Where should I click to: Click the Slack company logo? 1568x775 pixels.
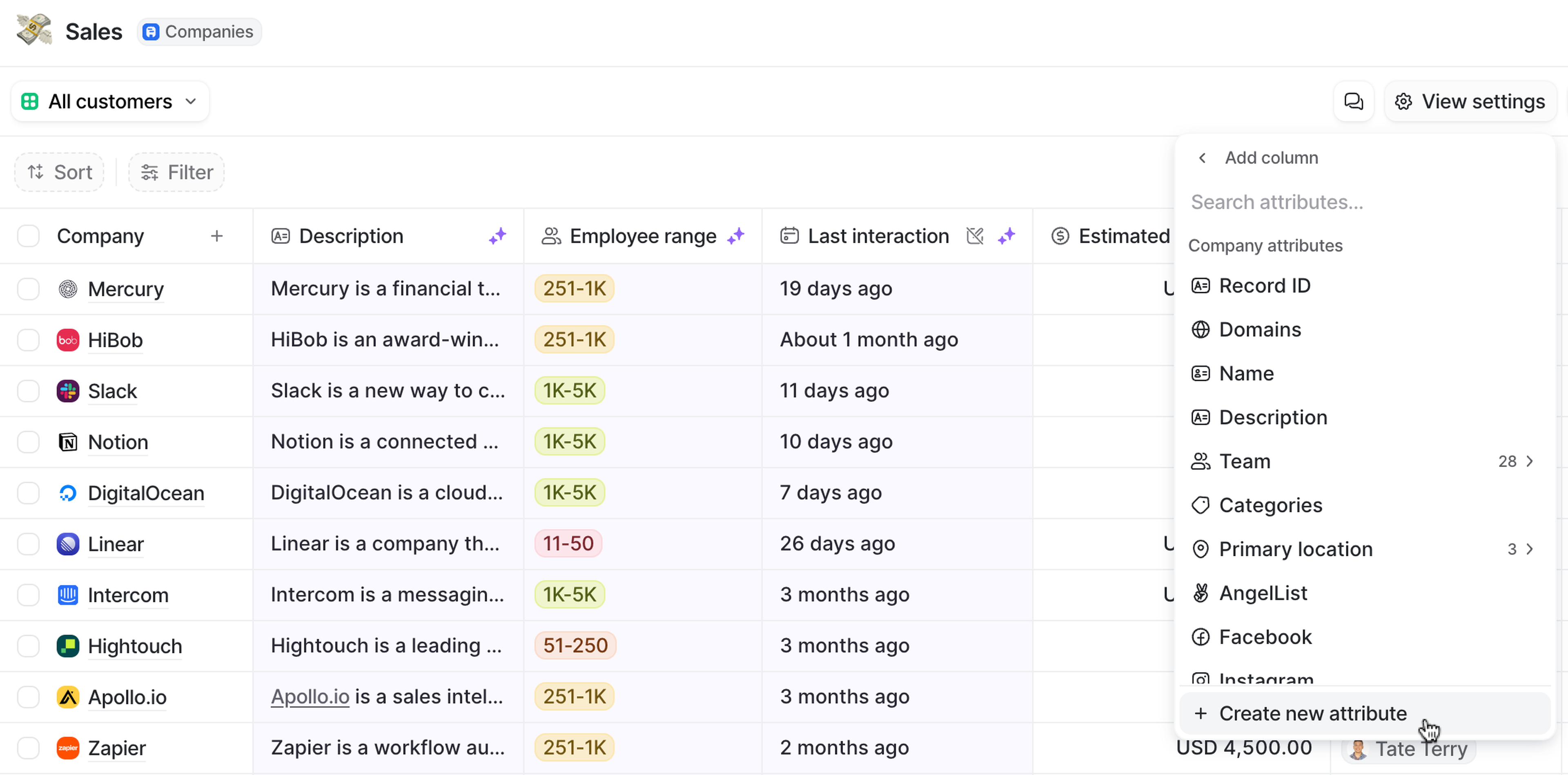[x=67, y=391]
